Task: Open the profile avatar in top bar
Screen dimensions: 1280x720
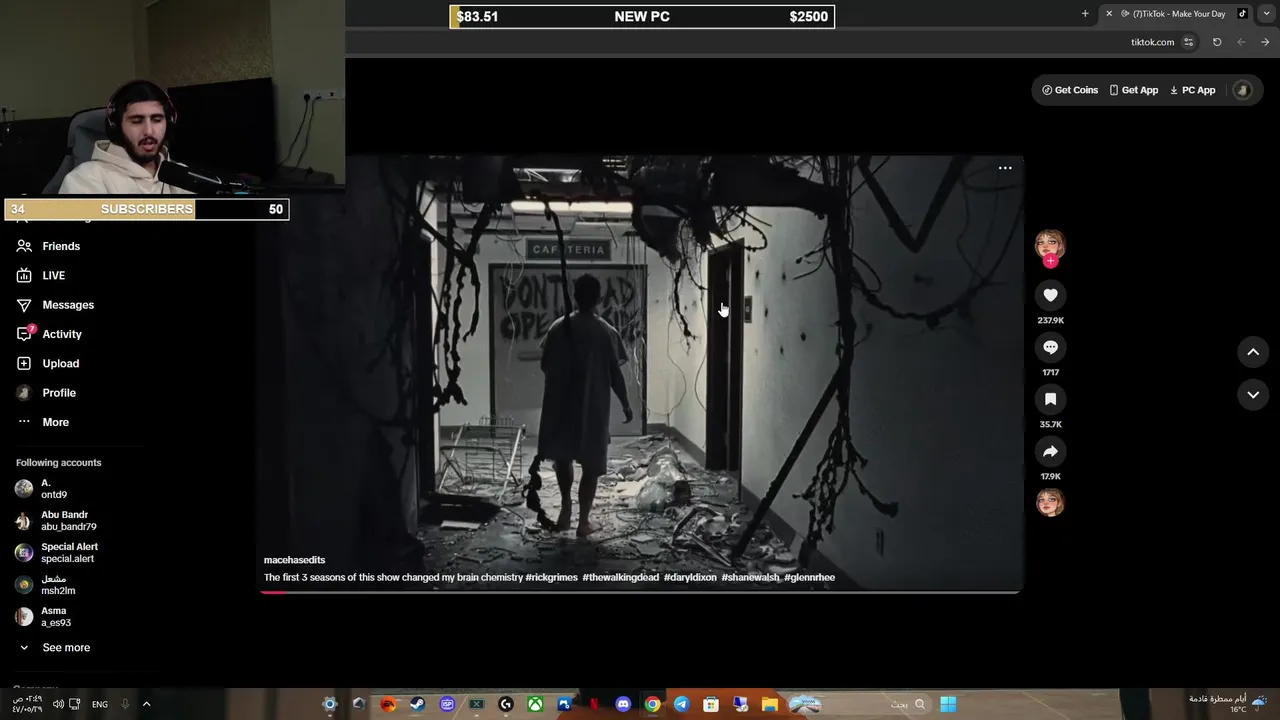Action: (1243, 90)
